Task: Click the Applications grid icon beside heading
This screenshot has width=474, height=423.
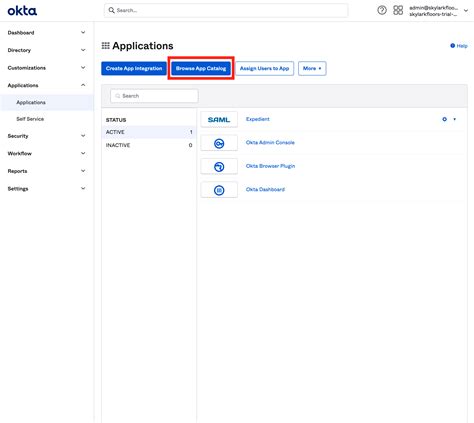Action: tap(106, 46)
